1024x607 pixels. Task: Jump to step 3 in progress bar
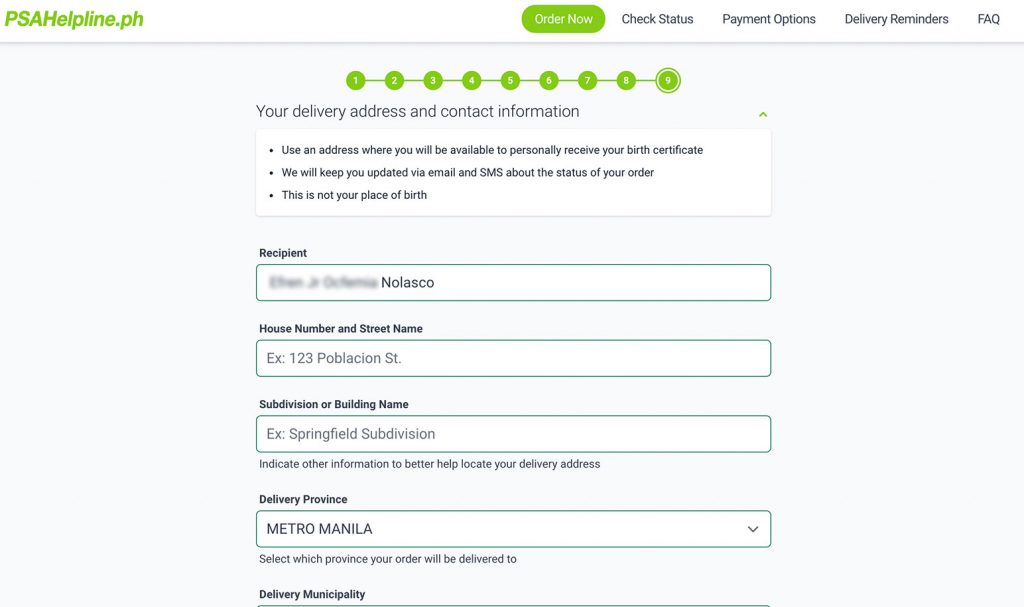click(432, 80)
